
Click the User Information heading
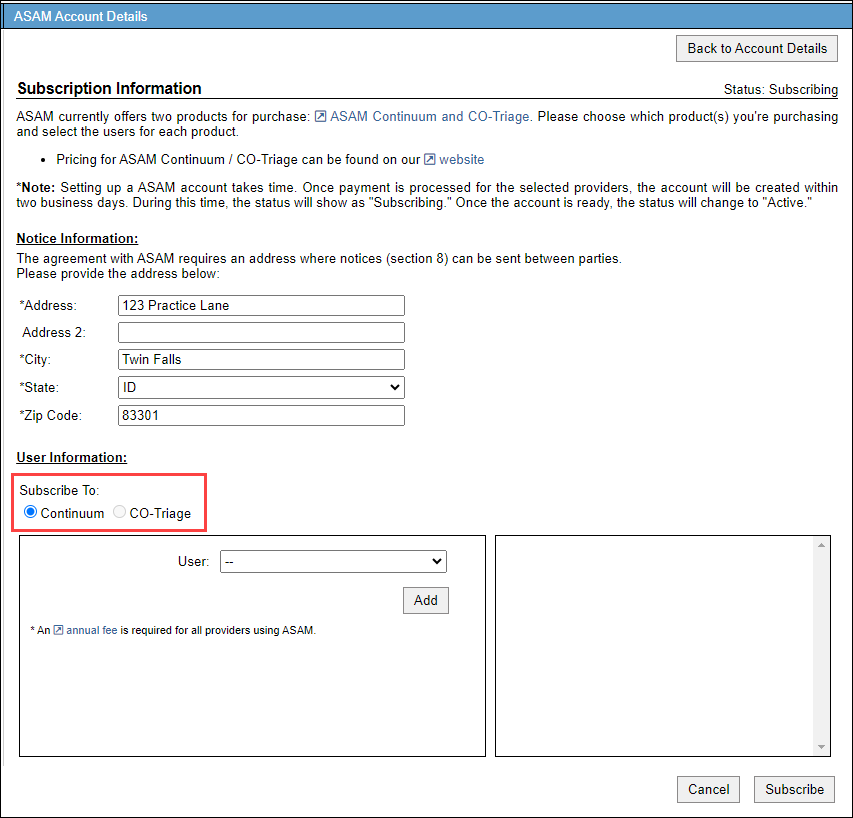[72, 457]
